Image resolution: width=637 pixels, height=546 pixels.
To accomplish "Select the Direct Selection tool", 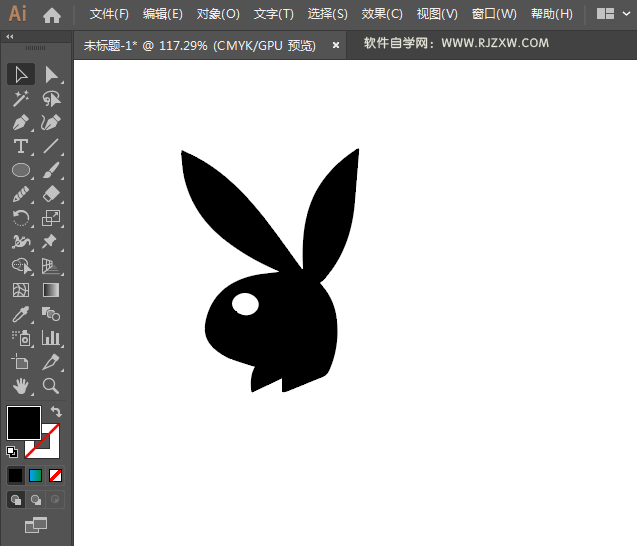I will pos(51,74).
